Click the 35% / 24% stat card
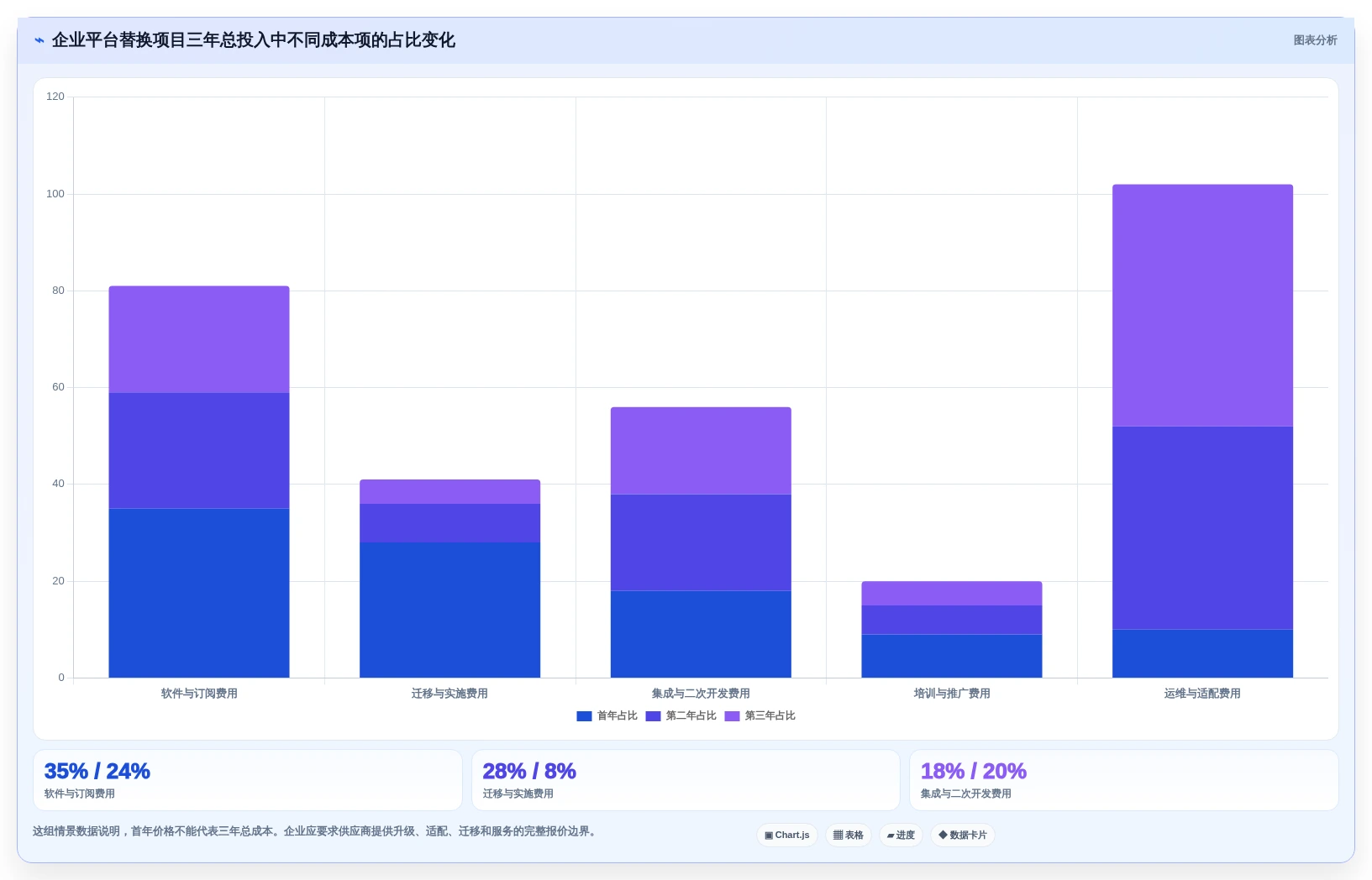This screenshot has width=1372, height=880. pyautogui.click(x=248, y=780)
